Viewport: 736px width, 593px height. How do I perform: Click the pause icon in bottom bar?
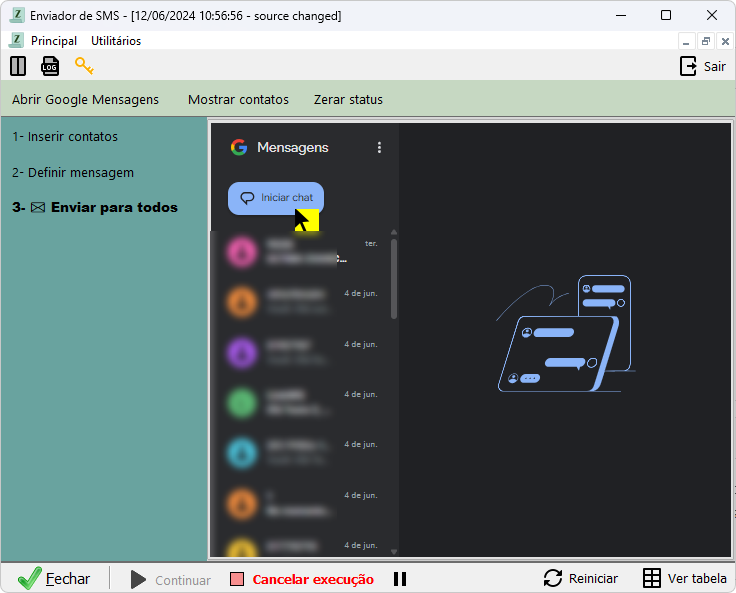click(x=400, y=579)
